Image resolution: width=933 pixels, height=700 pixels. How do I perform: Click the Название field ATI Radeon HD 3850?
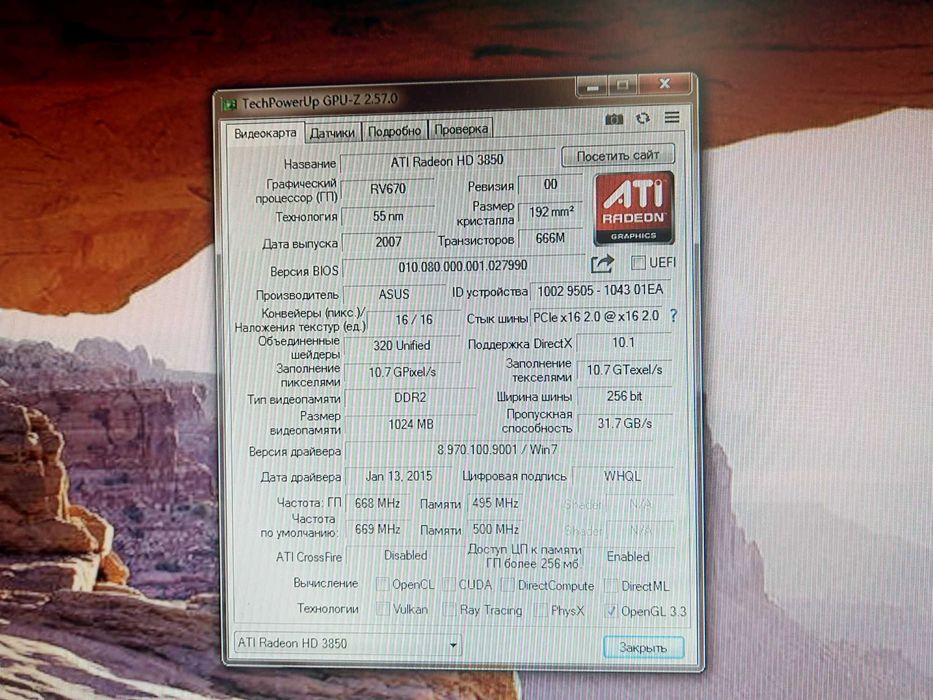[x=447, y=161]
